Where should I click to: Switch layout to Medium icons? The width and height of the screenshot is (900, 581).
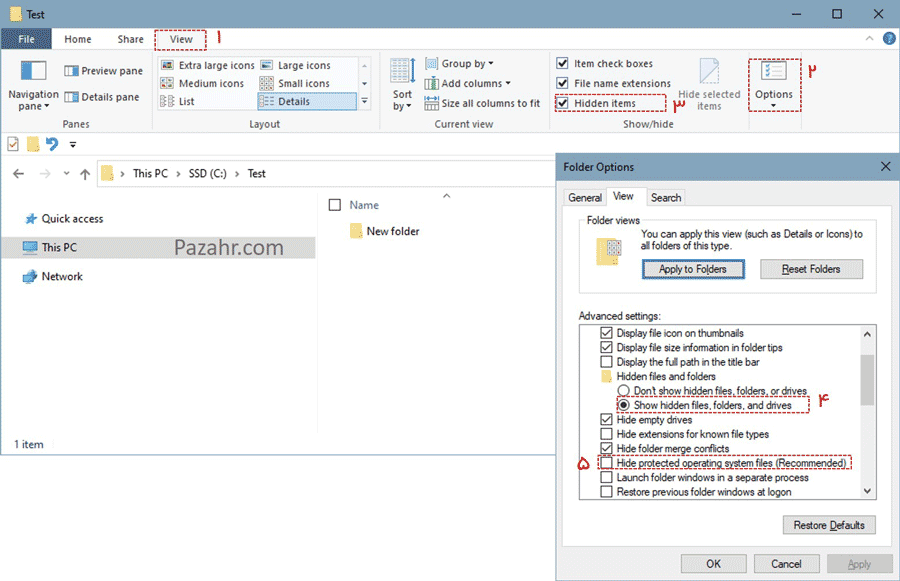pyautogui.click(x=202, y=83)
